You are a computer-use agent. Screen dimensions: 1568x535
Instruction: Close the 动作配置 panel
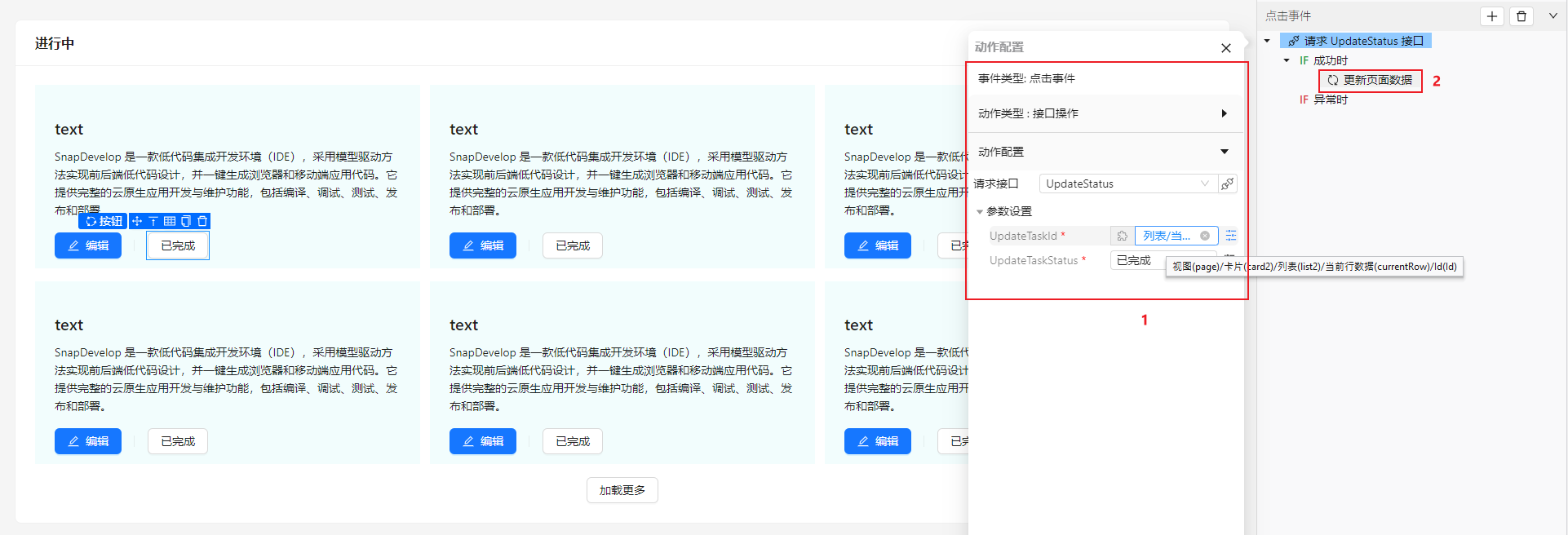click(1225, 48)
